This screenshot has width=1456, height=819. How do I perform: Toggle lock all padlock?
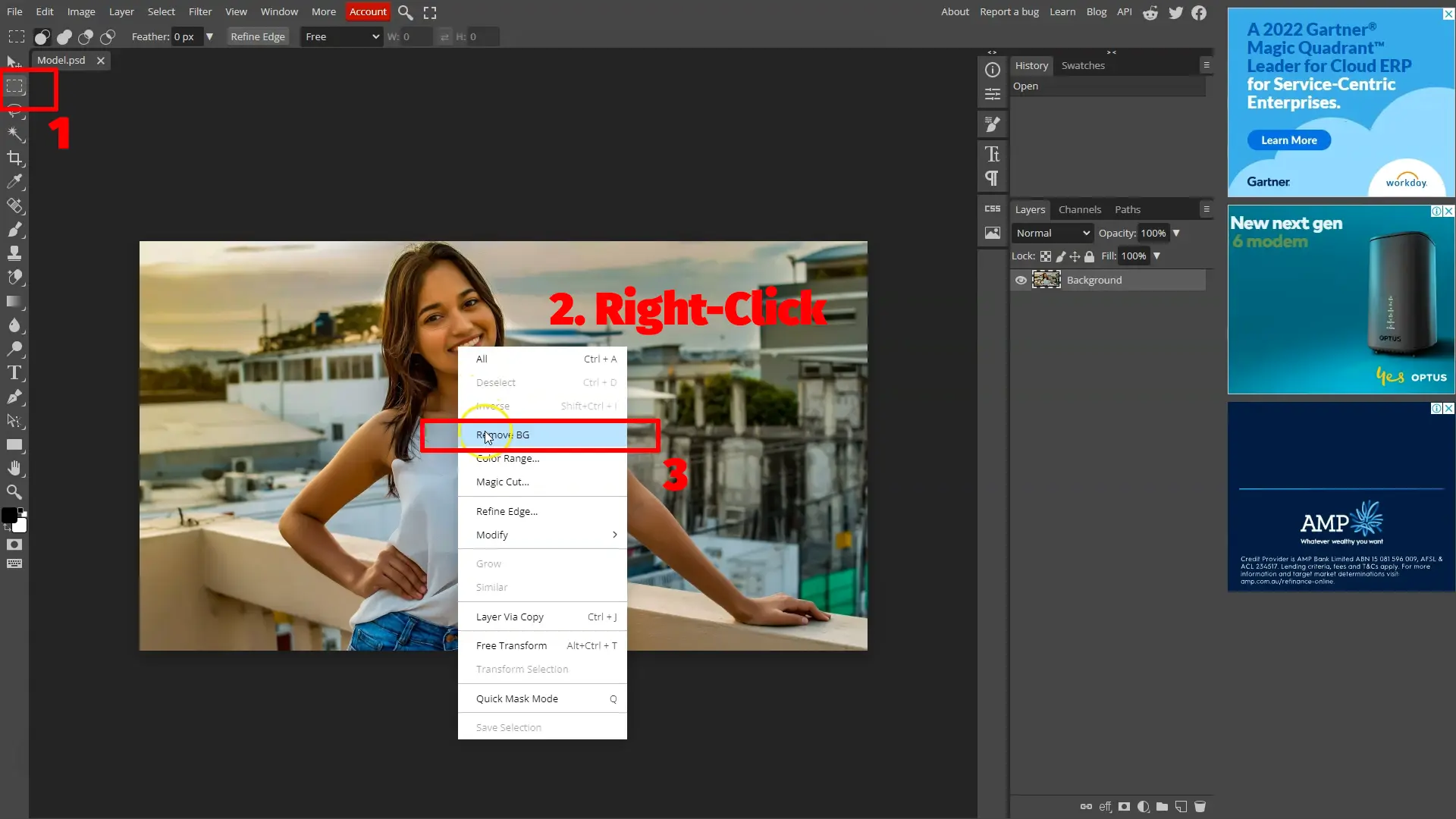(1090, 256)
